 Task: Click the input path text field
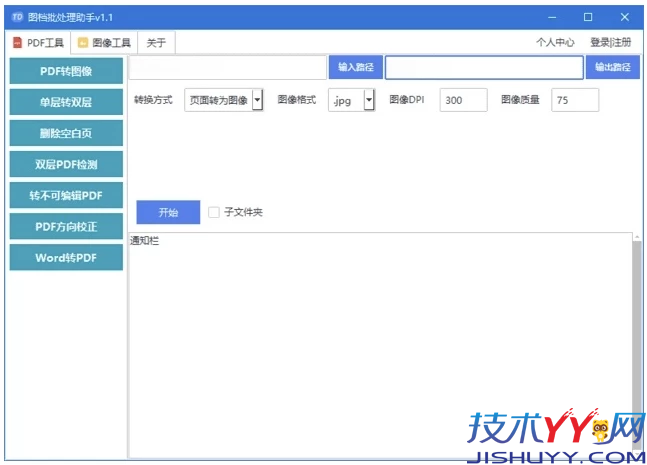click(x=228, y=67)
